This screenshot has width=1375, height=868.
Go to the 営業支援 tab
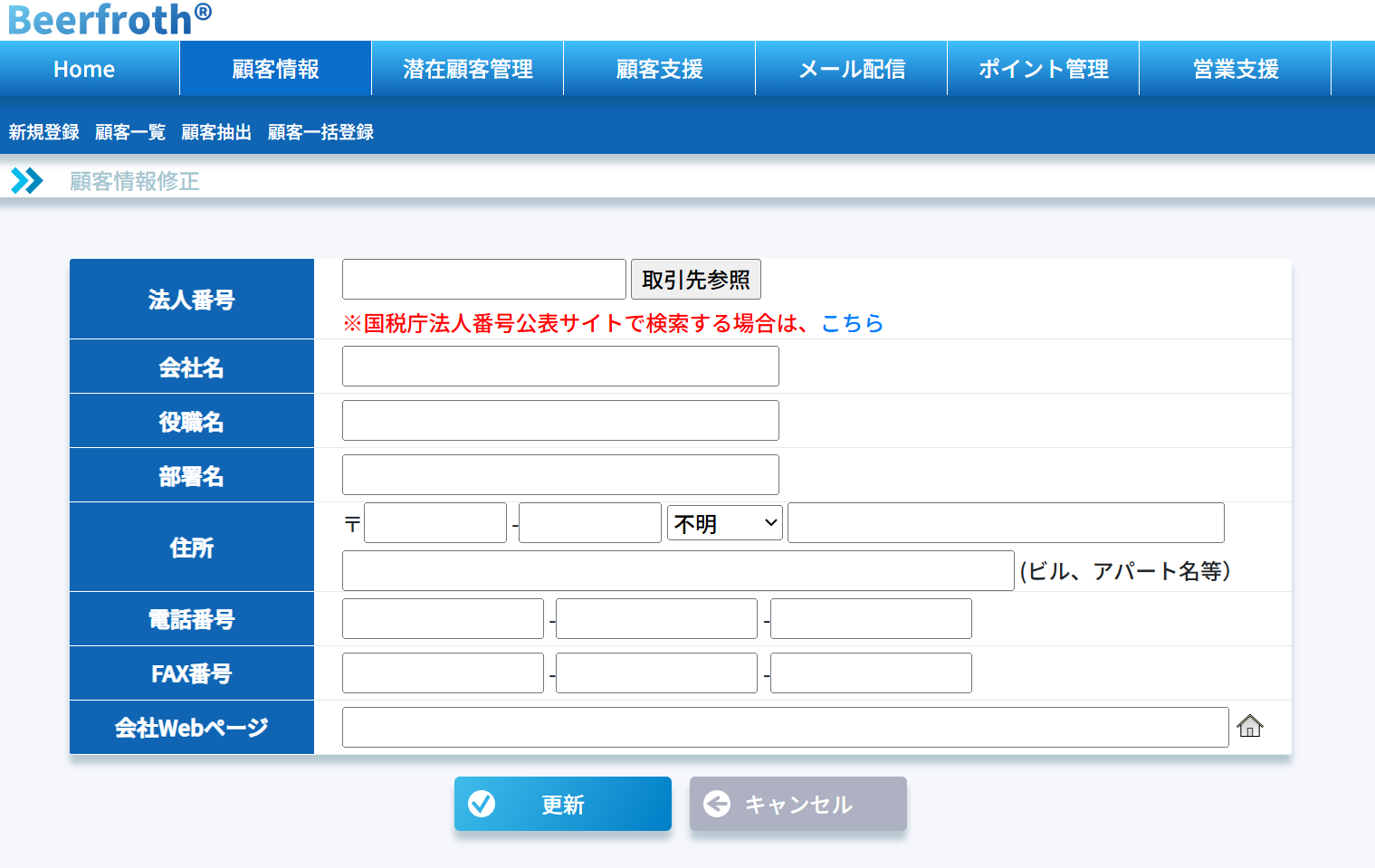pos(1235,69)
